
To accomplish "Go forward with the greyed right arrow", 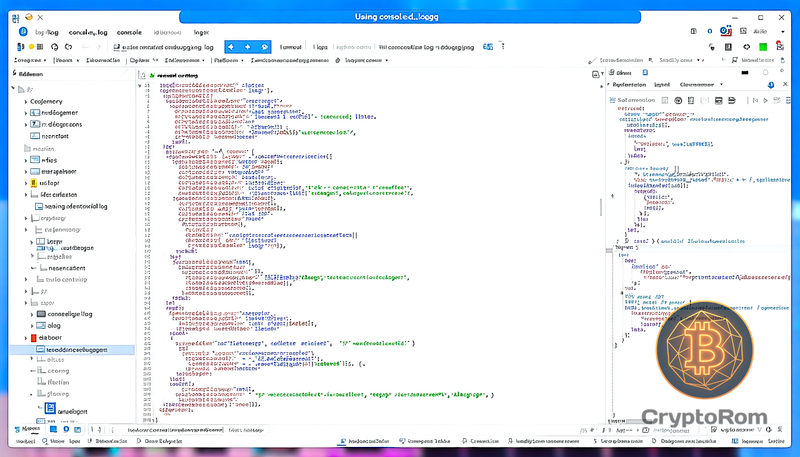I will (98, 47).
